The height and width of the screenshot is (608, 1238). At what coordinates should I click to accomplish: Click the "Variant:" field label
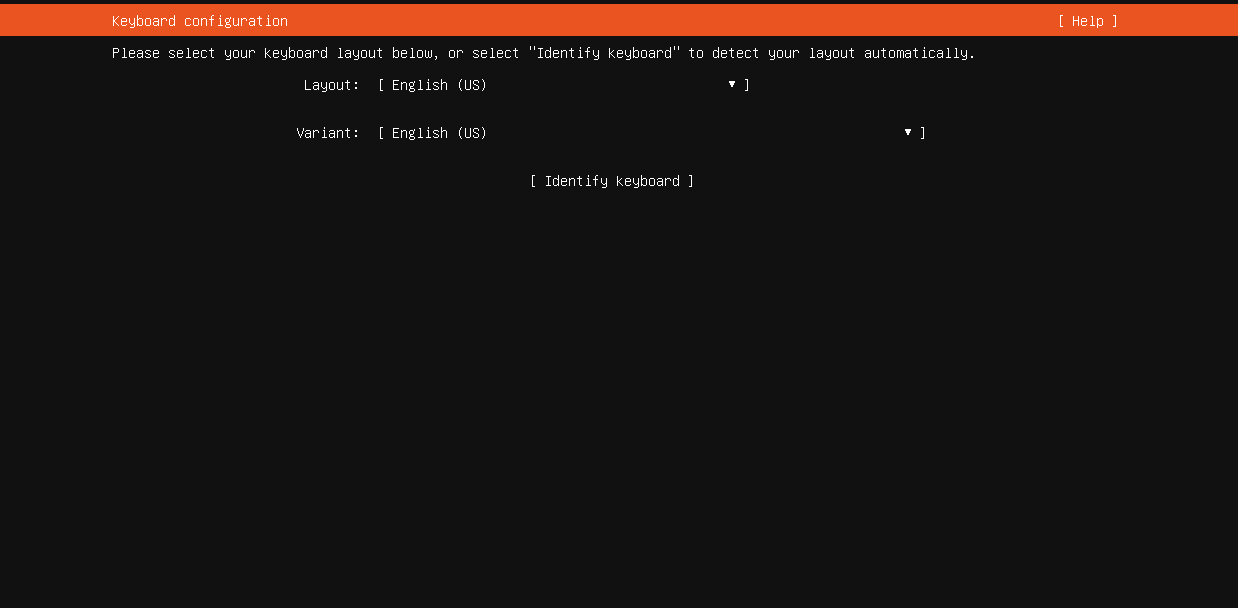328,133
